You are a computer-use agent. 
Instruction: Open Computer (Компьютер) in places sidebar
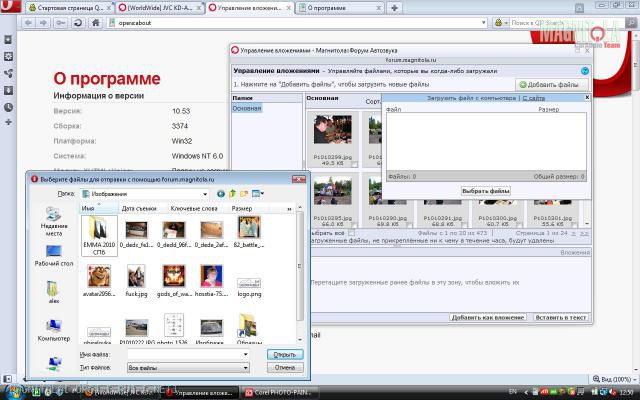[53, 328]
